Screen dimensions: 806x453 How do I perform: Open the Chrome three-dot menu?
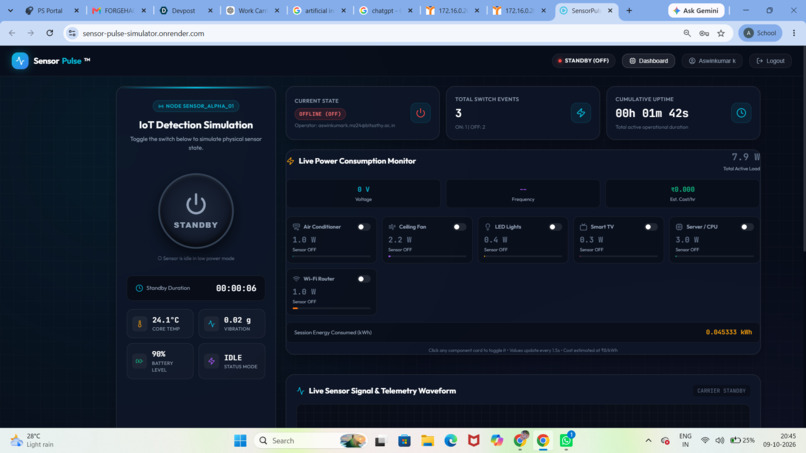click(x=794, y=33)
